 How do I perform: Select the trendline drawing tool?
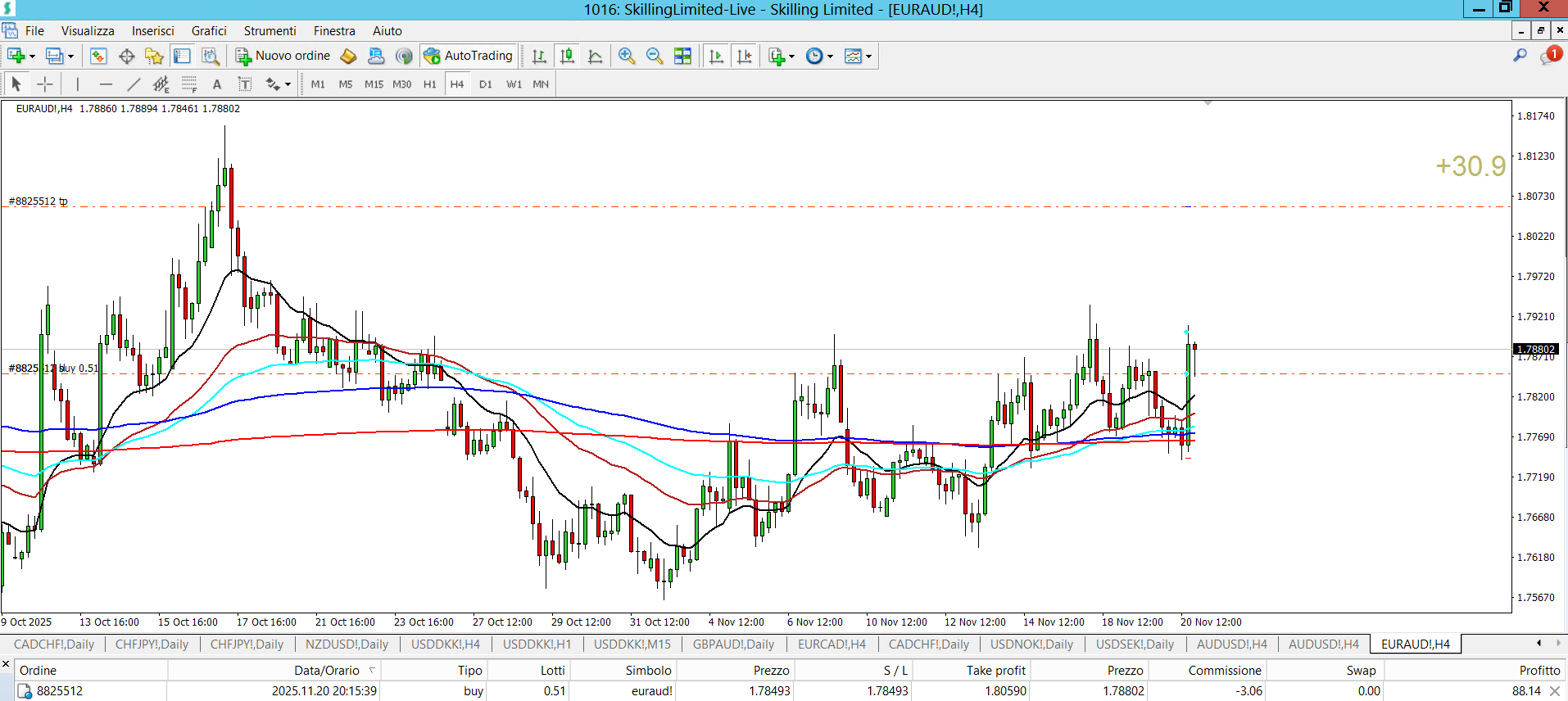pyautogui.click(x=134, y=84)
